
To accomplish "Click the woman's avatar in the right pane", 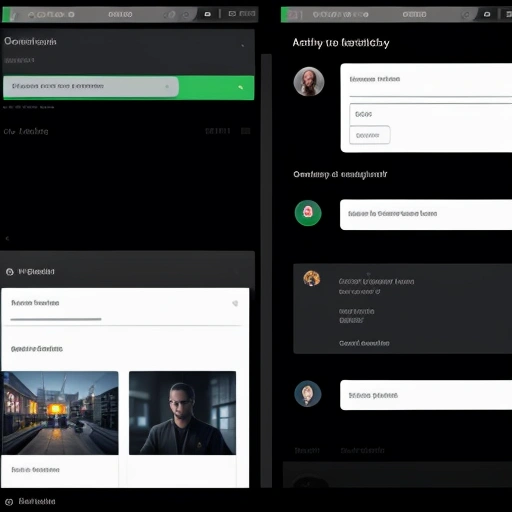I will click(x=309, y=82).
